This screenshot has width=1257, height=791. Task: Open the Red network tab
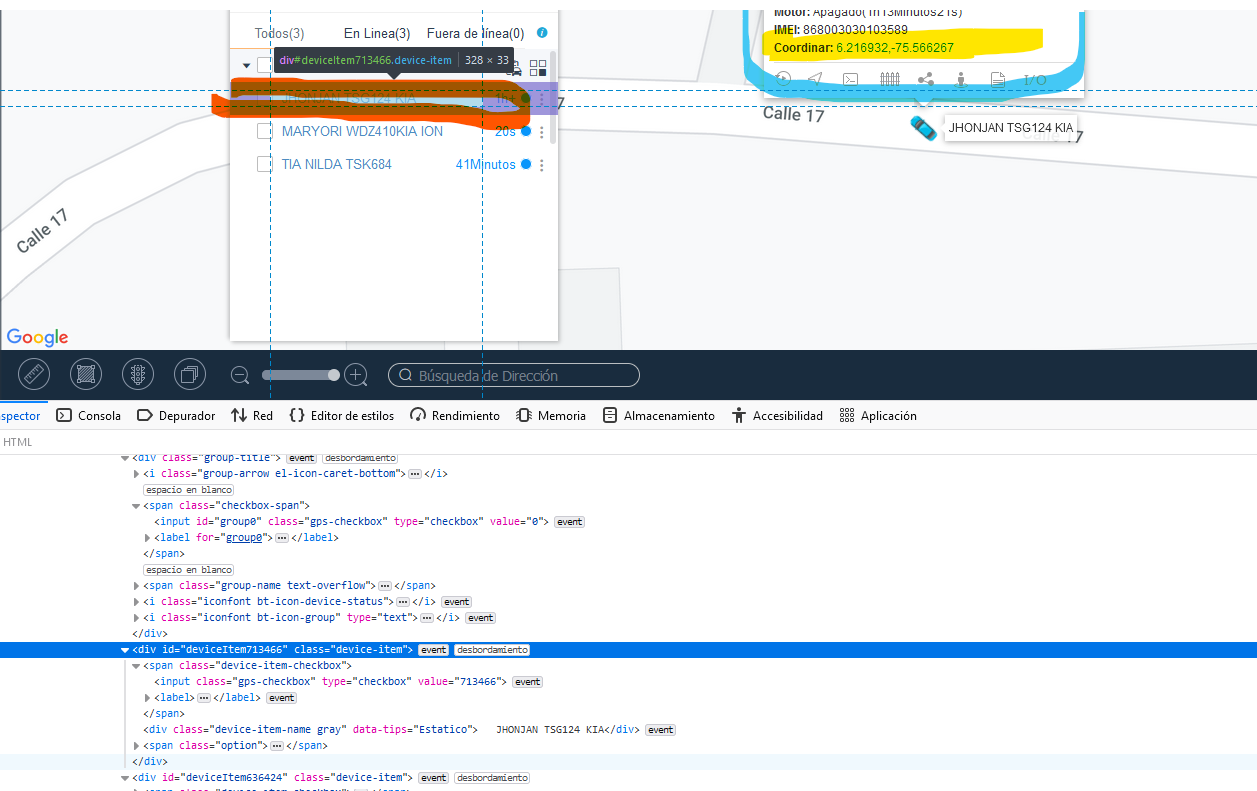click(x=252, y=416)
